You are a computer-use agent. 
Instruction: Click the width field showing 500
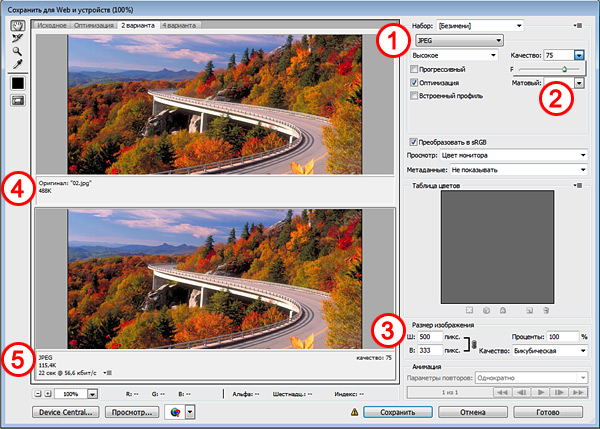tap(429, 337)
